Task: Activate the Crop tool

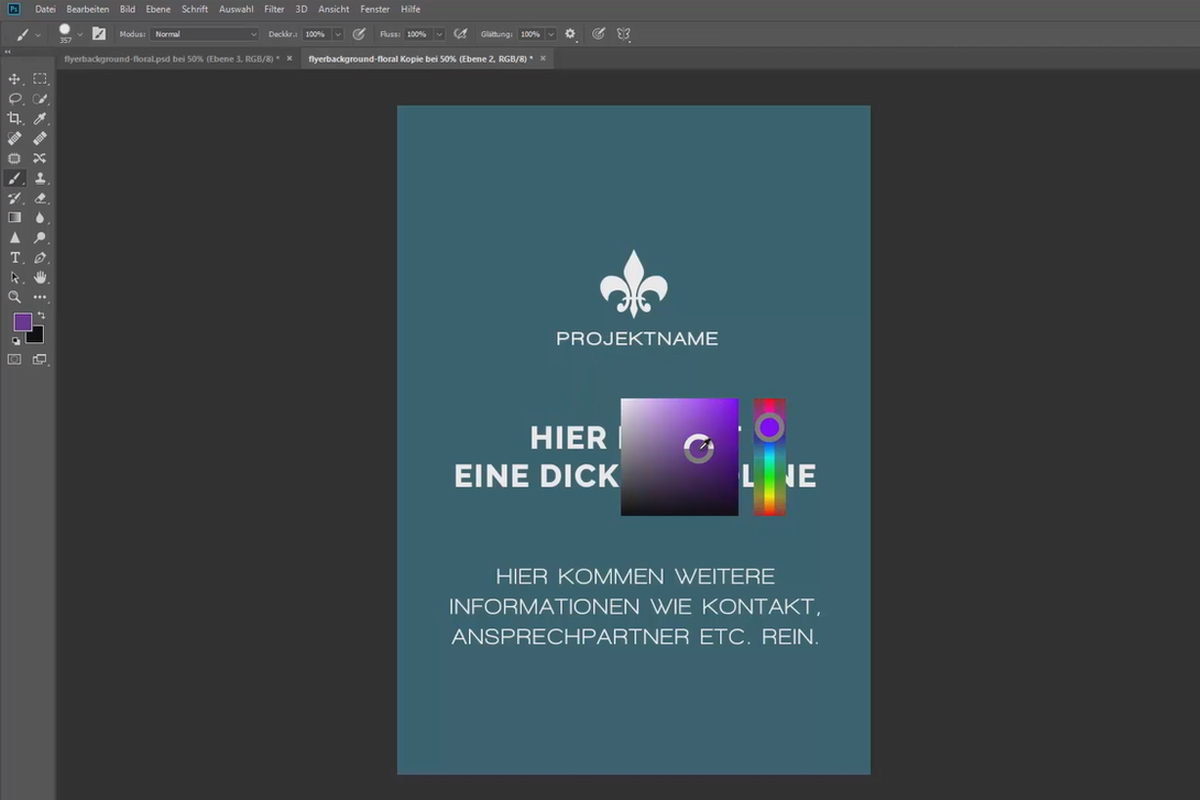Action: click(14, 119)
